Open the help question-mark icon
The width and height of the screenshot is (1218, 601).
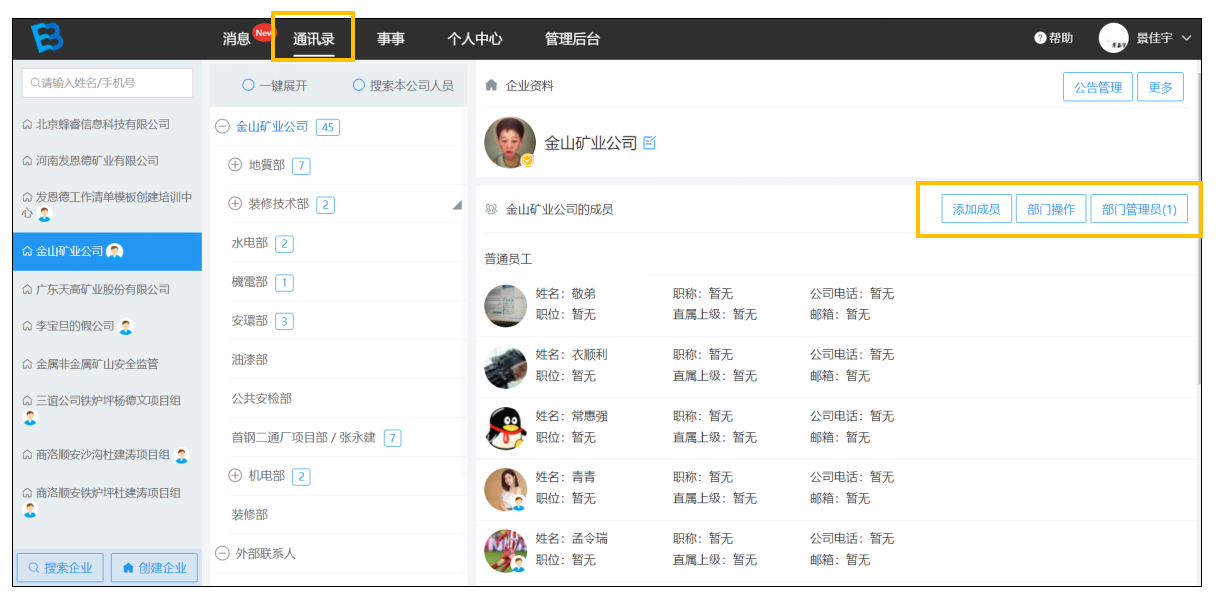coord(1040,38)
